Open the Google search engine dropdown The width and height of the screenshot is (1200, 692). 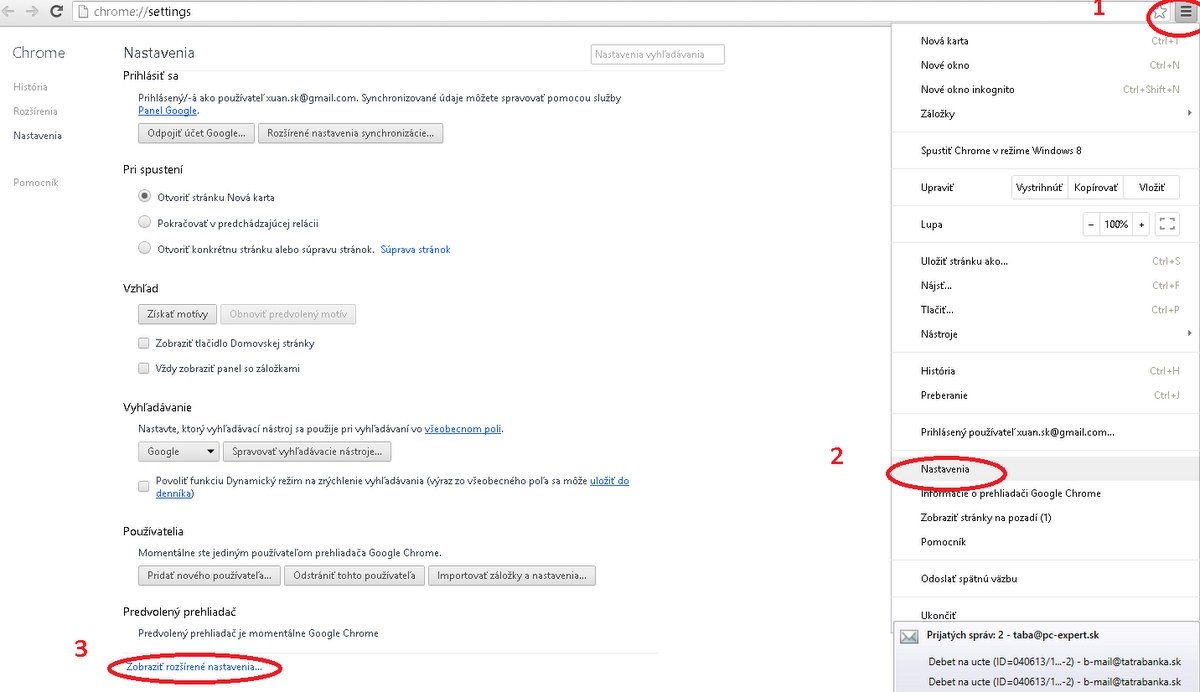click(178, 452)
